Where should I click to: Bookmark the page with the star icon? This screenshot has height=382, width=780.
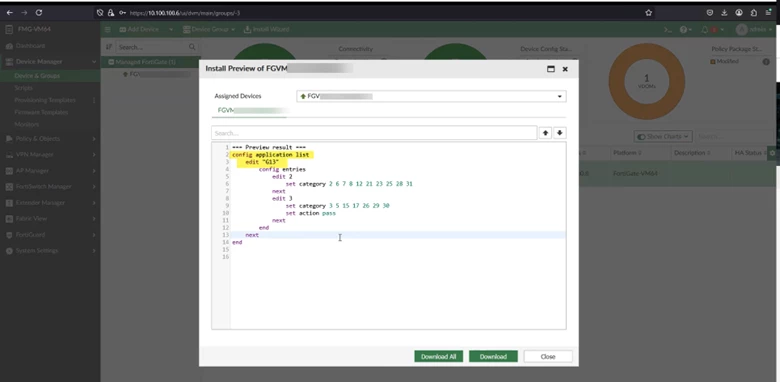click(649, 13)
